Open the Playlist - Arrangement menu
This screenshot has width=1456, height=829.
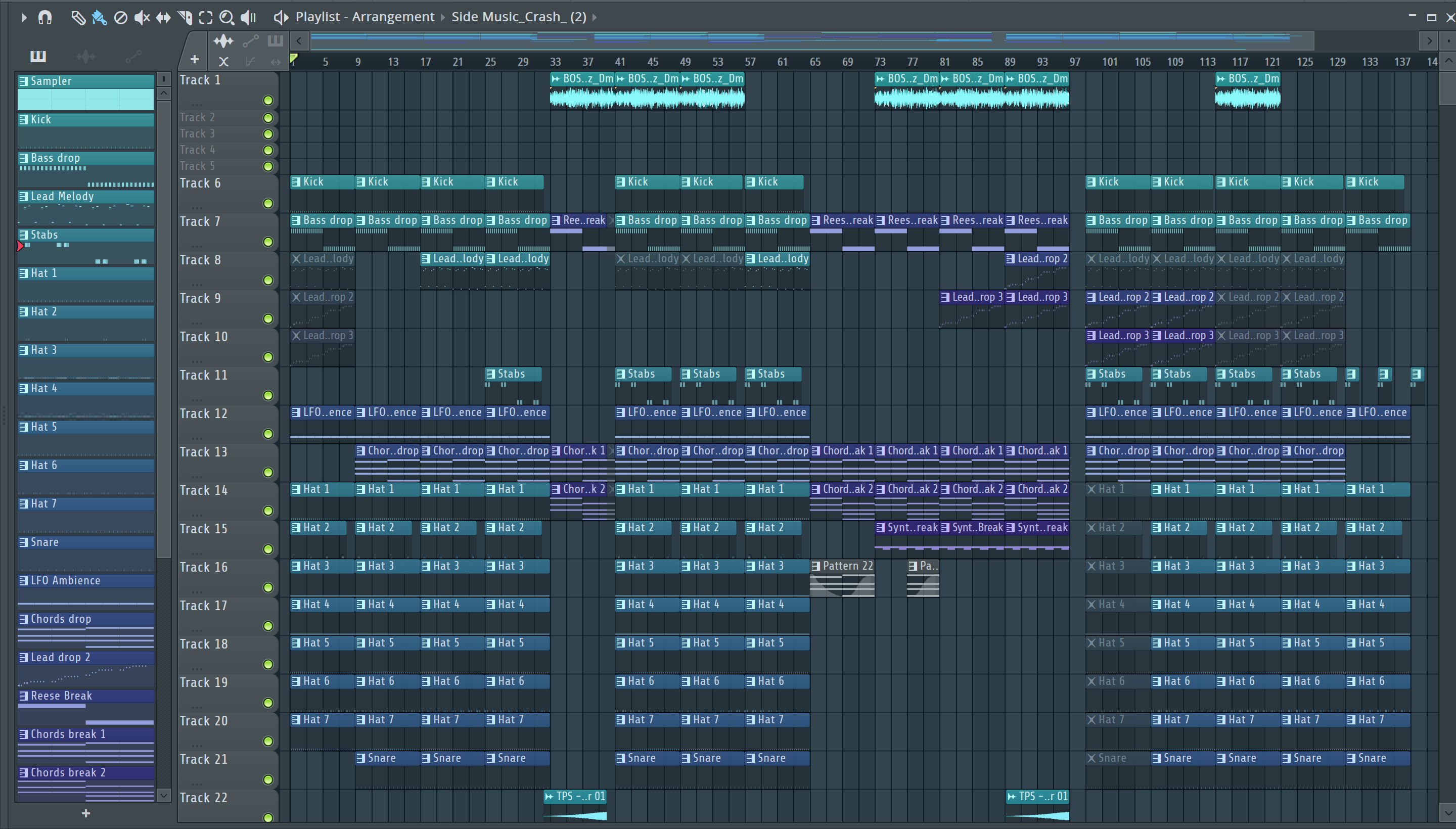tap(365, 17)
